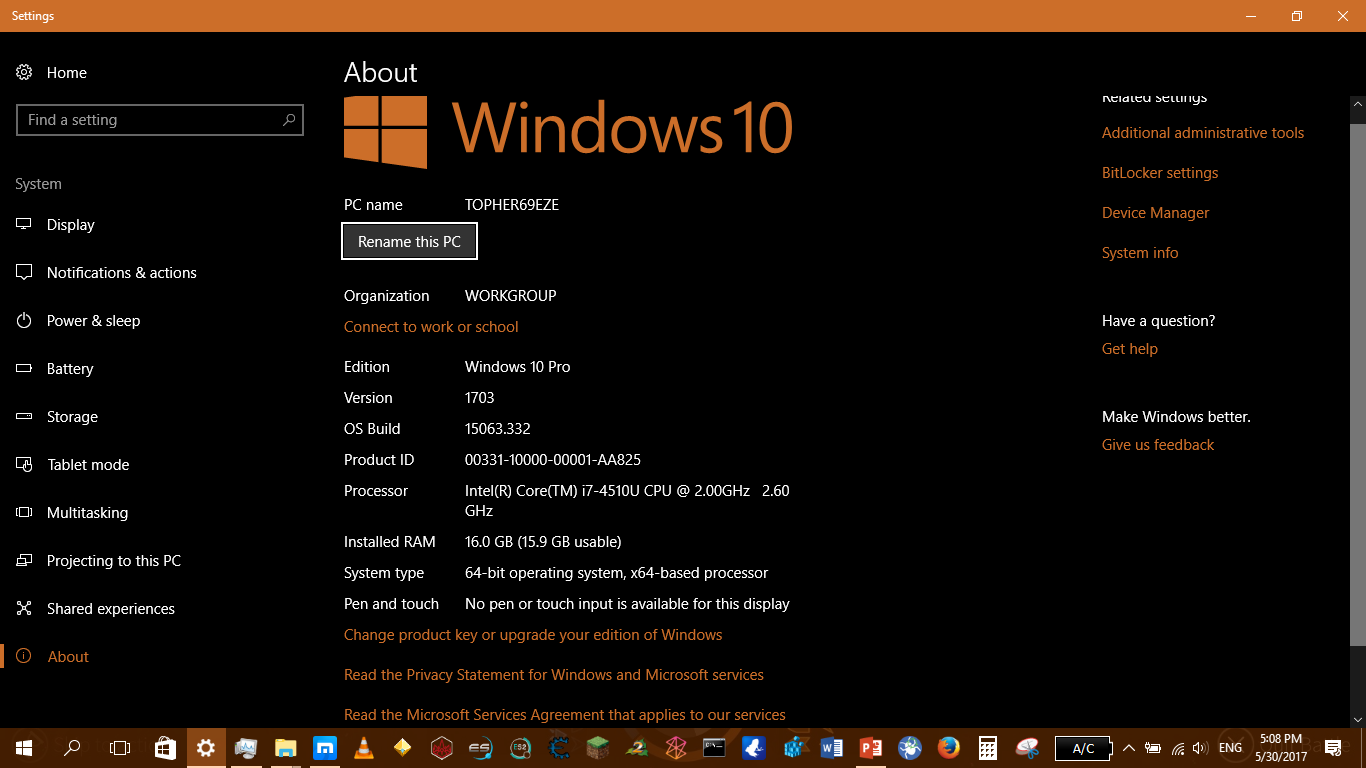Open the blue cubes taskbar icon
The image size is (1366, 768).
click(793, 748)
